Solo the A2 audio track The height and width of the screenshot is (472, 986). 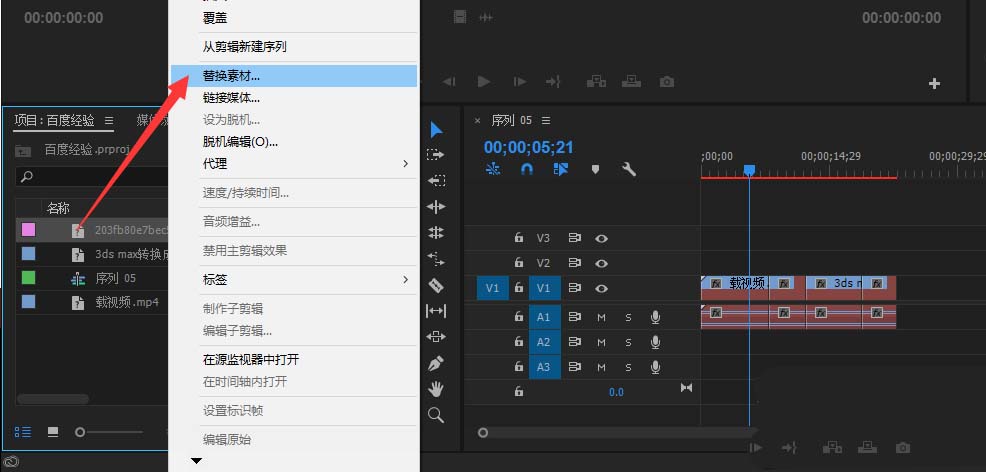coord(628,343)
